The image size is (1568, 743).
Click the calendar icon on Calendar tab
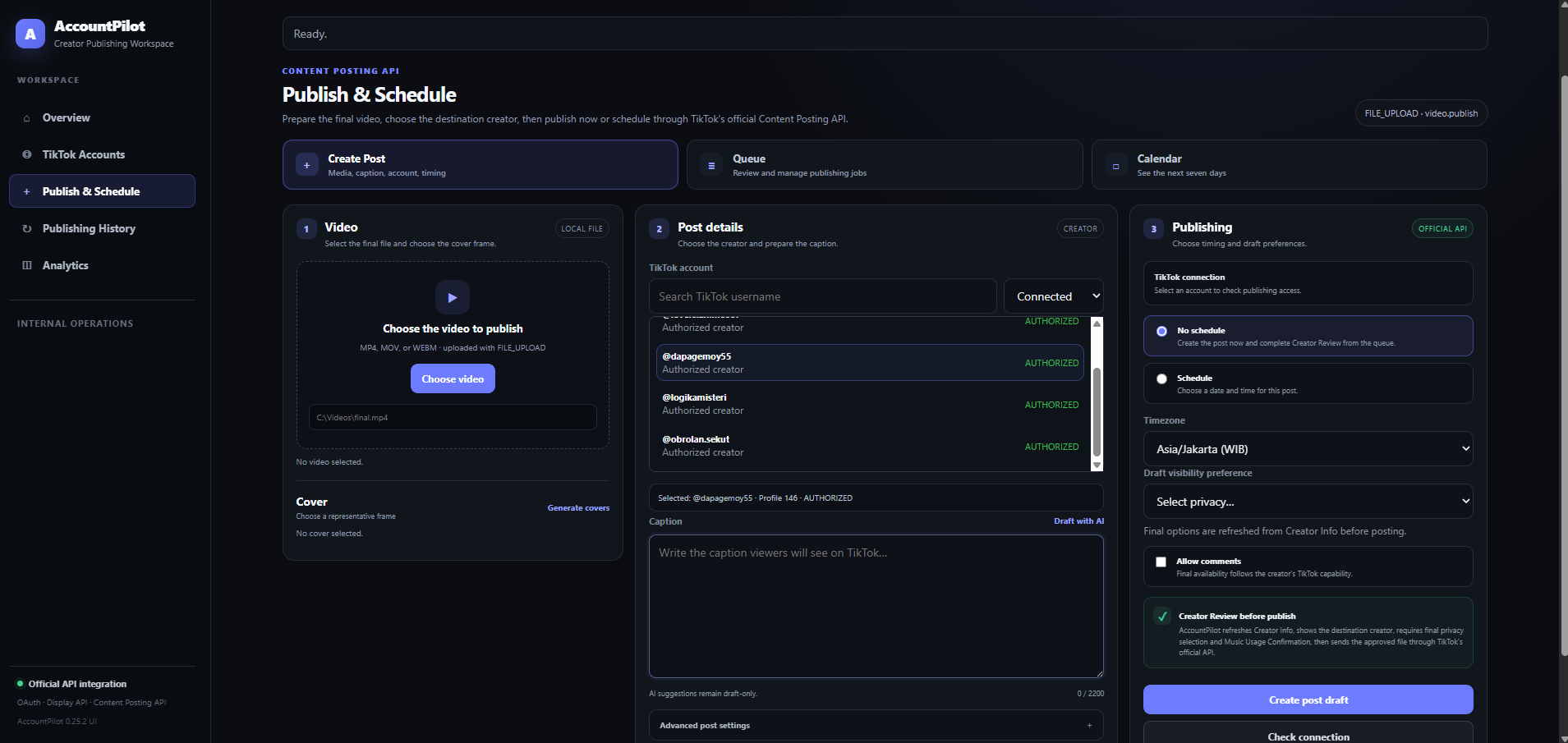tap(1115, 165)
